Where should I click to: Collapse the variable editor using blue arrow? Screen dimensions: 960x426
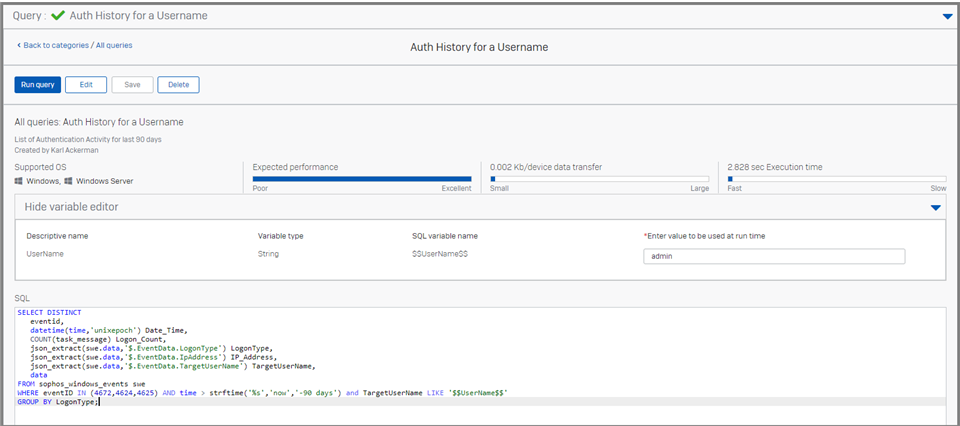click(935, 207)
